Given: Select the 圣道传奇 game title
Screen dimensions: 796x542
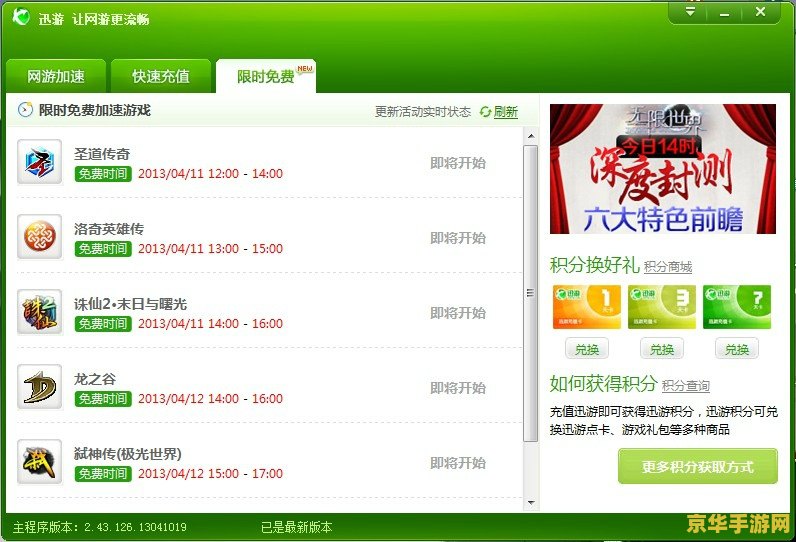Looking at the screenshot, I should coord(102,154).
